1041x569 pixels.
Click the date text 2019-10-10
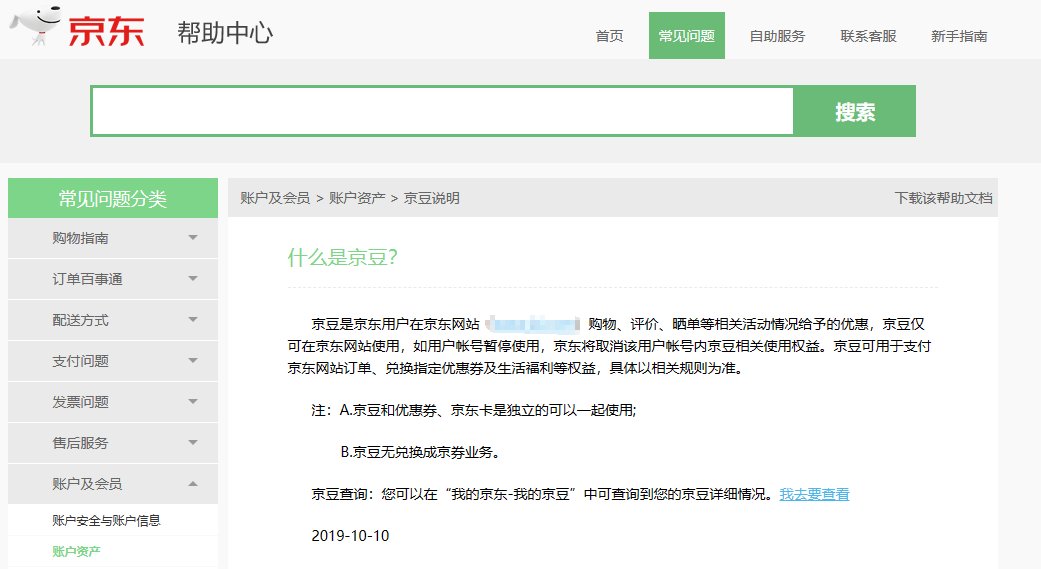pyautogui.click(x=351, y=536)
